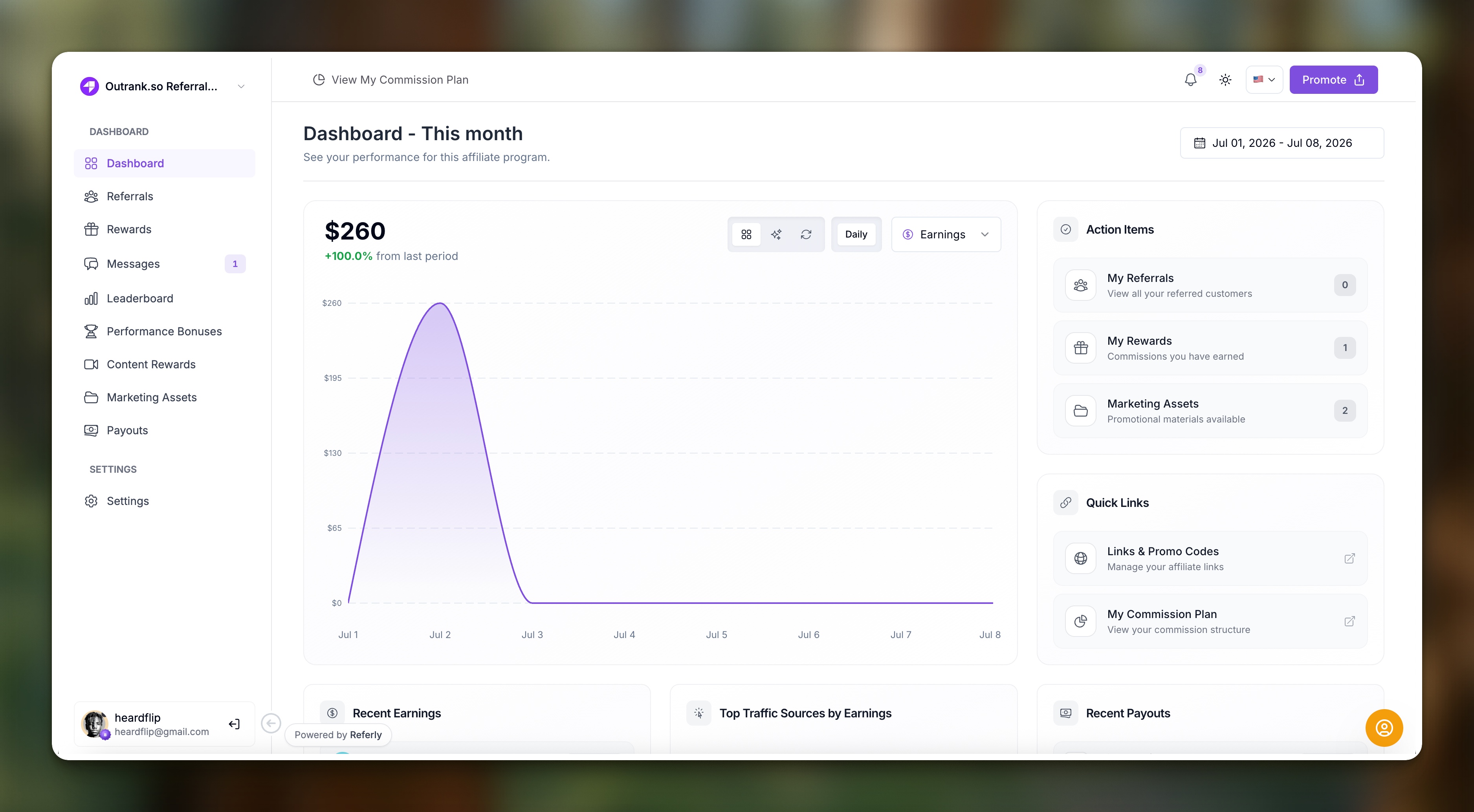Screen dimensions: 1474x812
Task: Click the Outrank.so program logo
Action: pos(89,86)
